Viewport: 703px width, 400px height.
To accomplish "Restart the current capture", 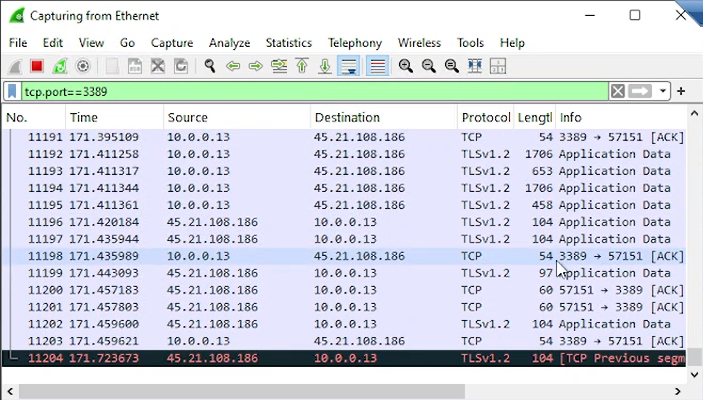I will tap(60, 66).
